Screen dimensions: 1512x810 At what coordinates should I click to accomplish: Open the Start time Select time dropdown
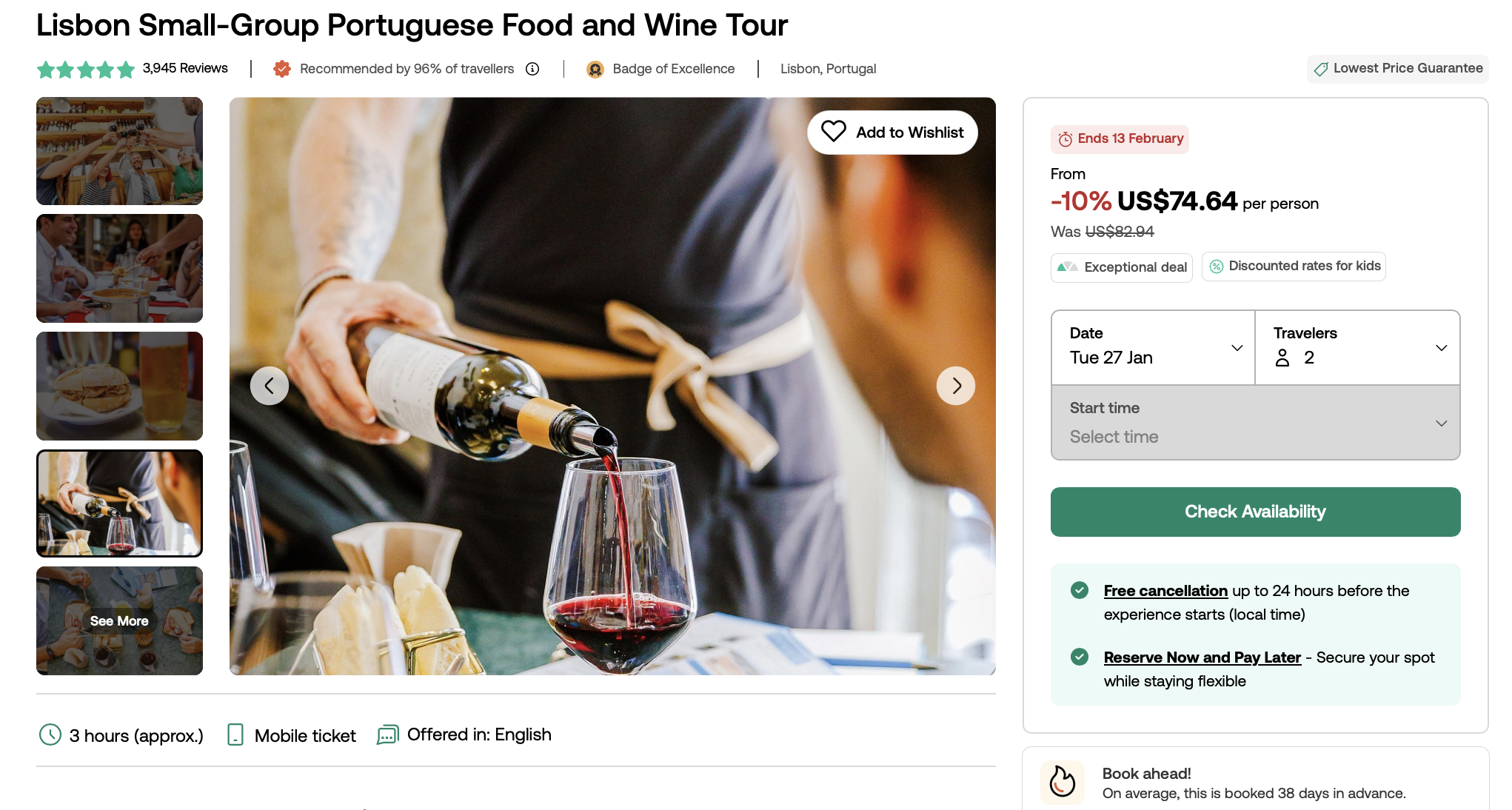1256,423
